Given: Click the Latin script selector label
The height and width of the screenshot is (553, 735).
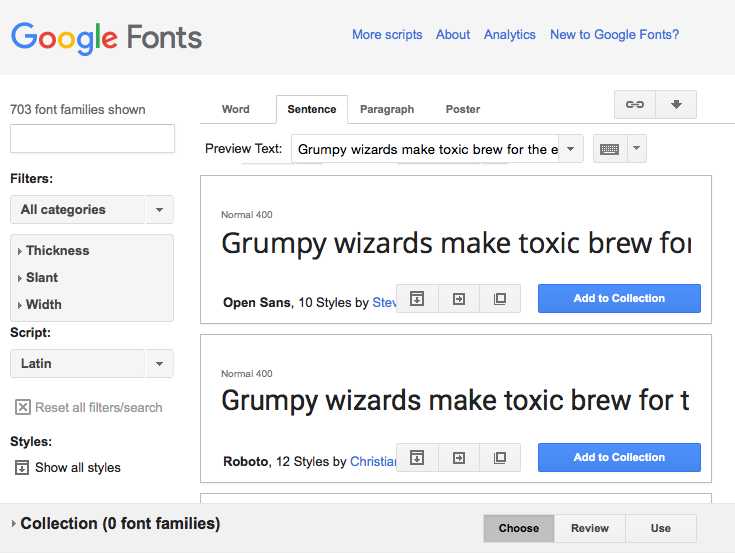Looking at the screenshot, I should pyautogui.click(x=77, y=364).
